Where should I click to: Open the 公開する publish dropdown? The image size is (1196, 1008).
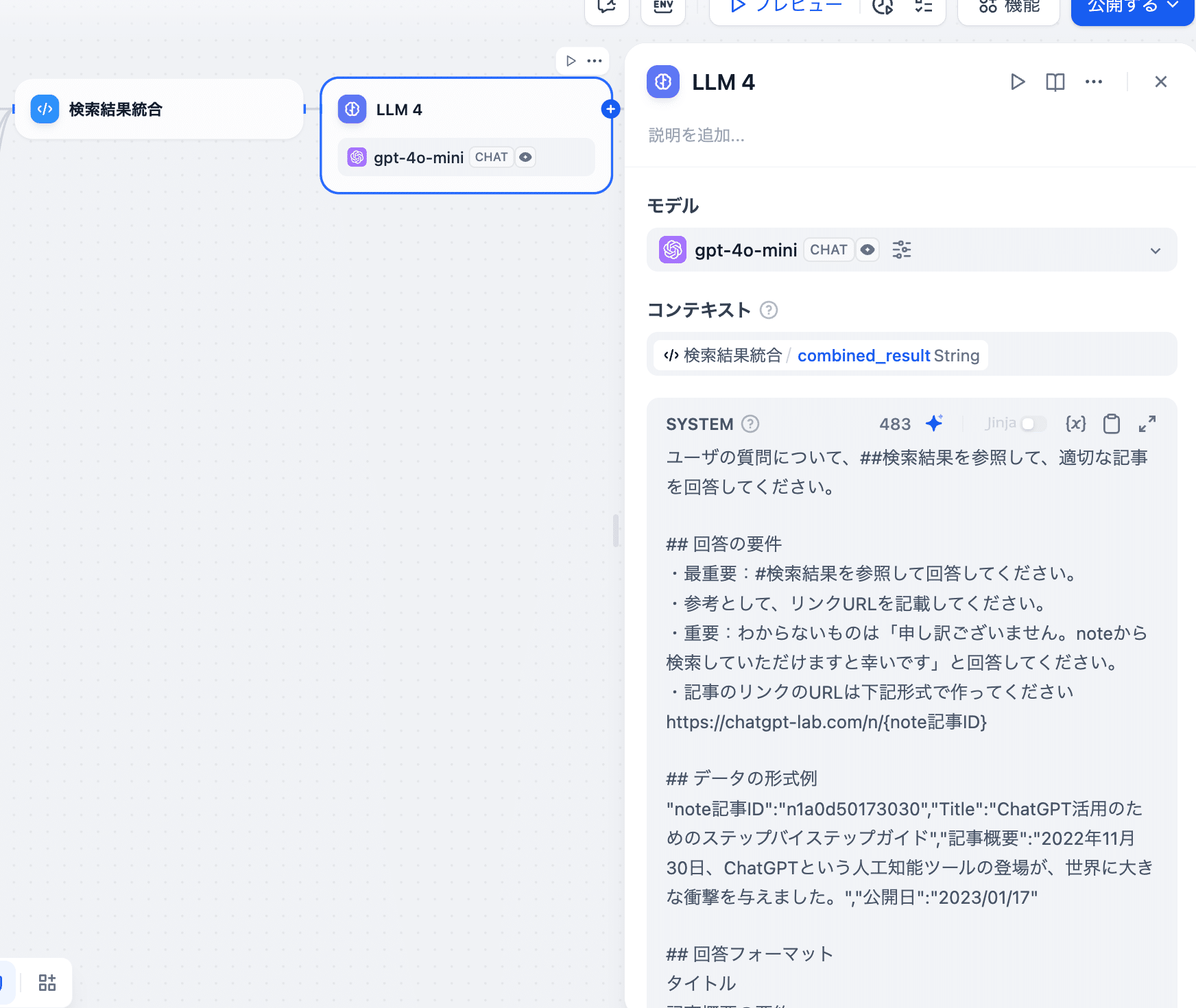1132,7
